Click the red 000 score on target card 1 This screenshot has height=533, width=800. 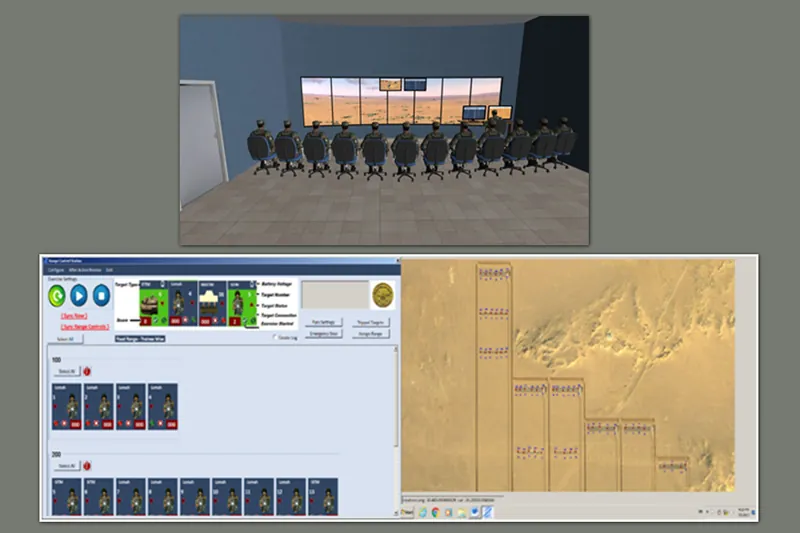(x=75, y=424)
